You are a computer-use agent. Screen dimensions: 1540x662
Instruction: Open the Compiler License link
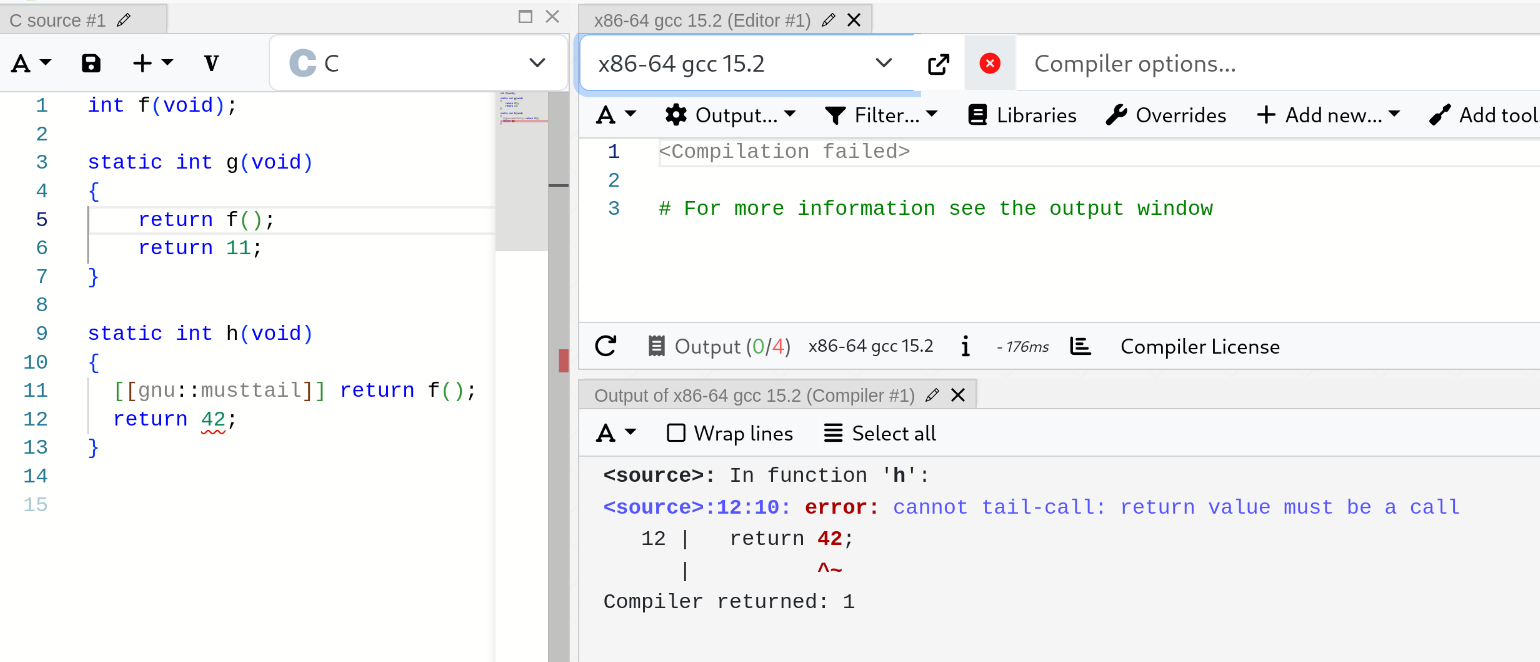[1200, 346]
